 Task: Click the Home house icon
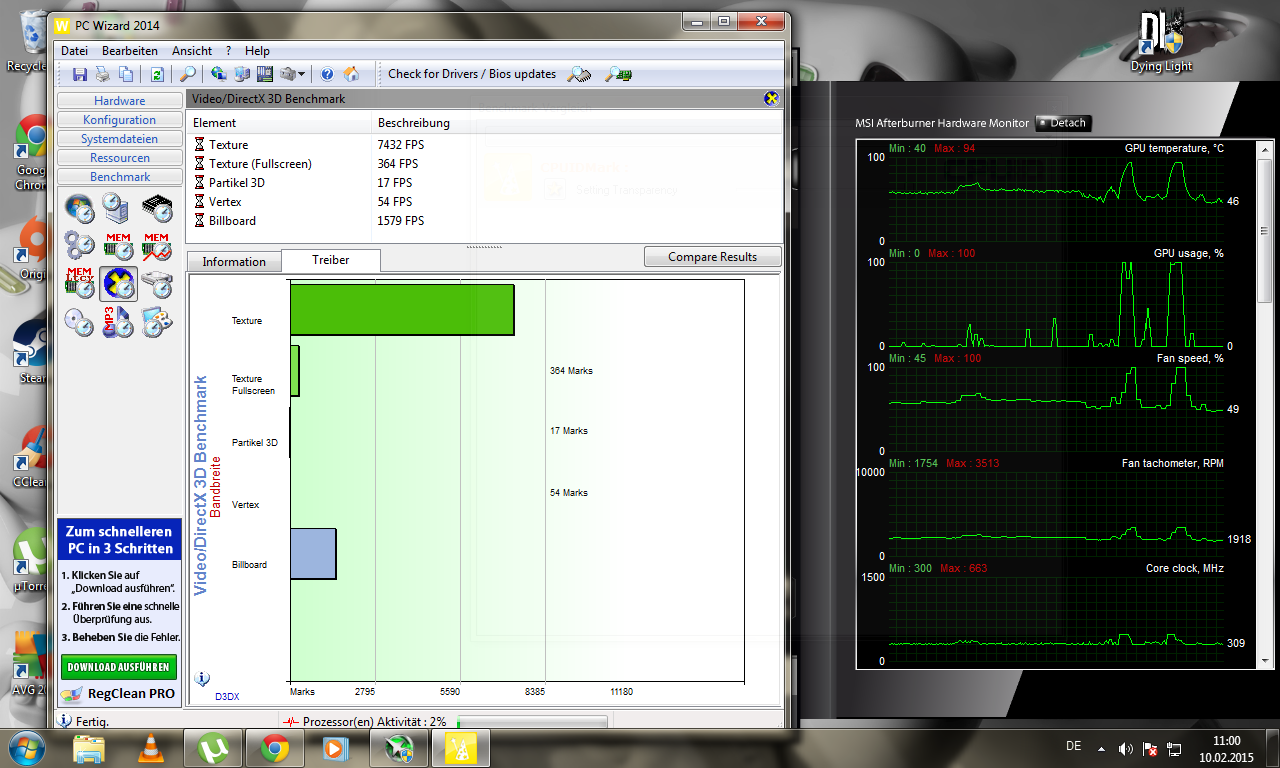351,74
